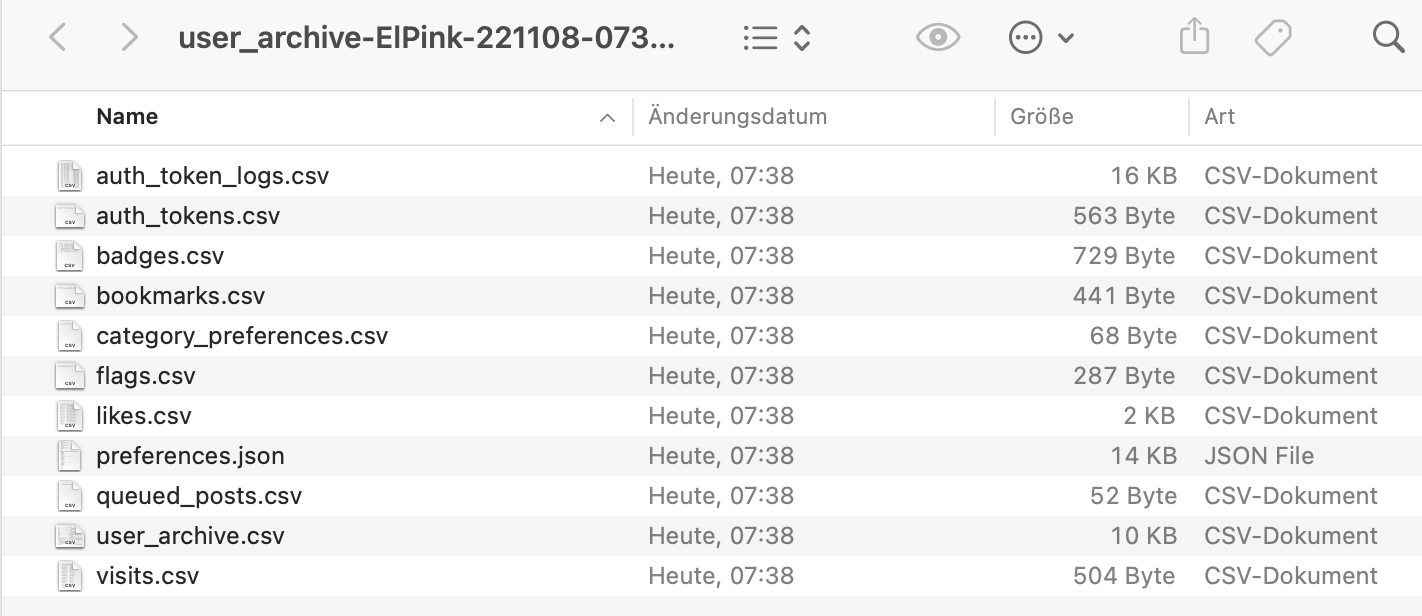
Task: Open the ellipsis action menu
Action: click(x=1041, y=38)
